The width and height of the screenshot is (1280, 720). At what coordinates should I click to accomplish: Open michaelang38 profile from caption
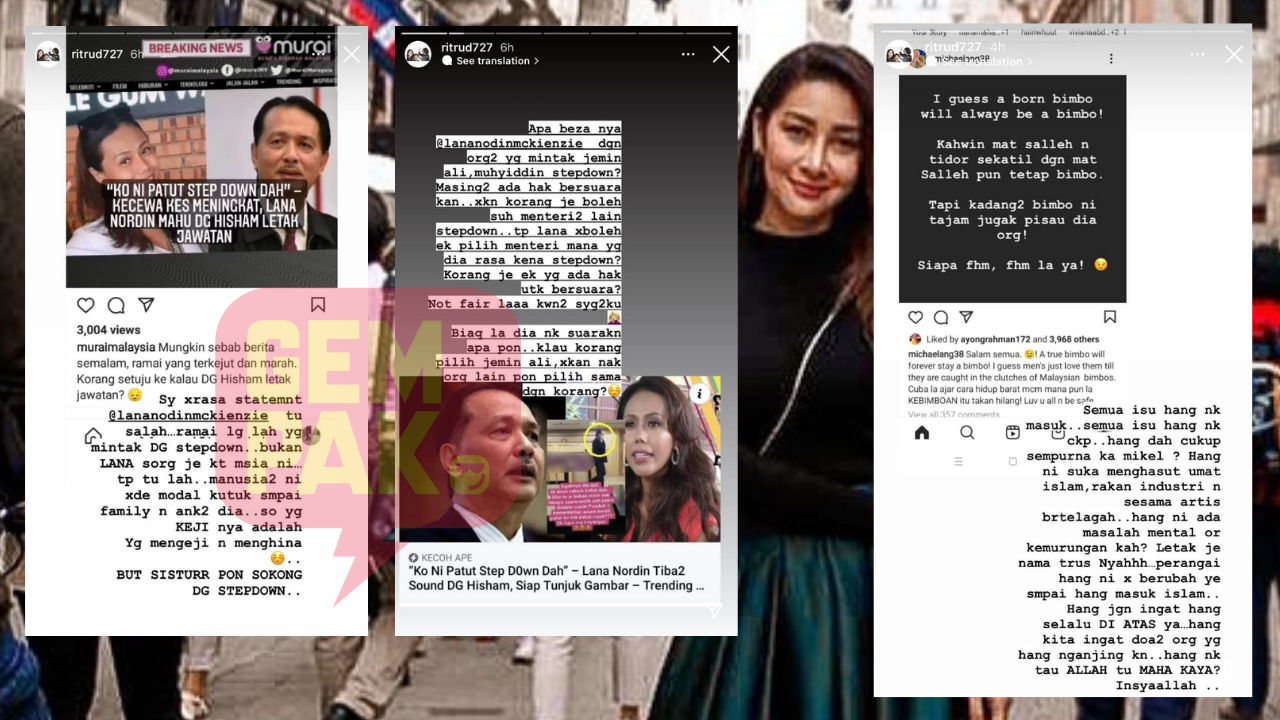935,354
